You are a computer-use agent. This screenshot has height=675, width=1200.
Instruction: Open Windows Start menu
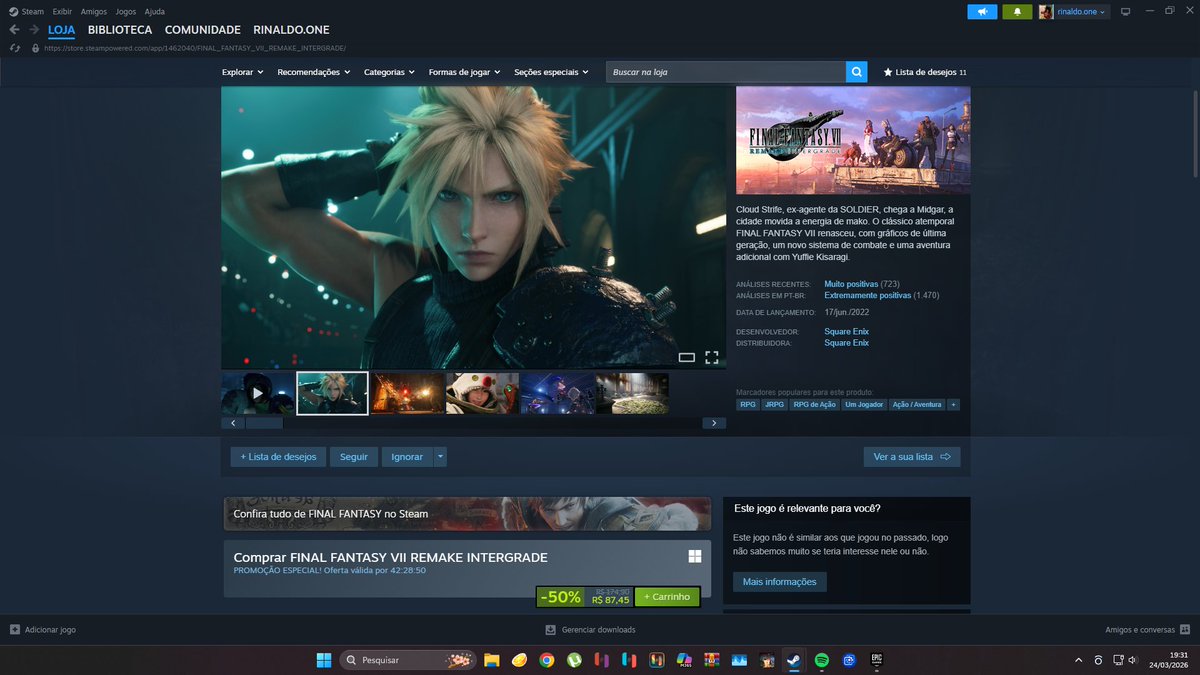click(x=324, y=660)
